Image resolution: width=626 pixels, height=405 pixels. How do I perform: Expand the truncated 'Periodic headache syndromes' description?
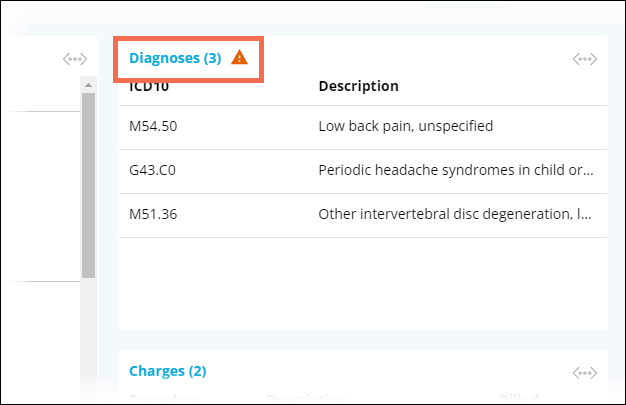(456, 170)
